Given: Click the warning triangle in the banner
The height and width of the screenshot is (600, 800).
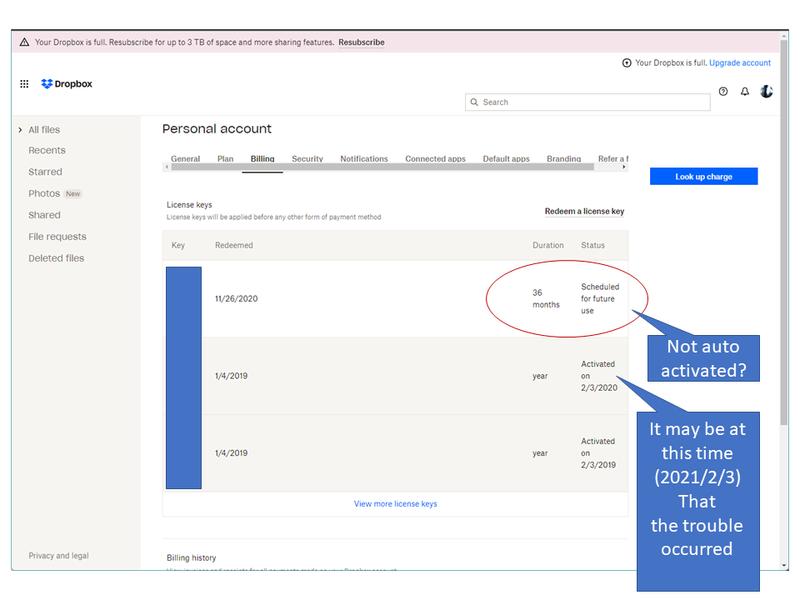Looking at the screenshot, I should (24, 42).
